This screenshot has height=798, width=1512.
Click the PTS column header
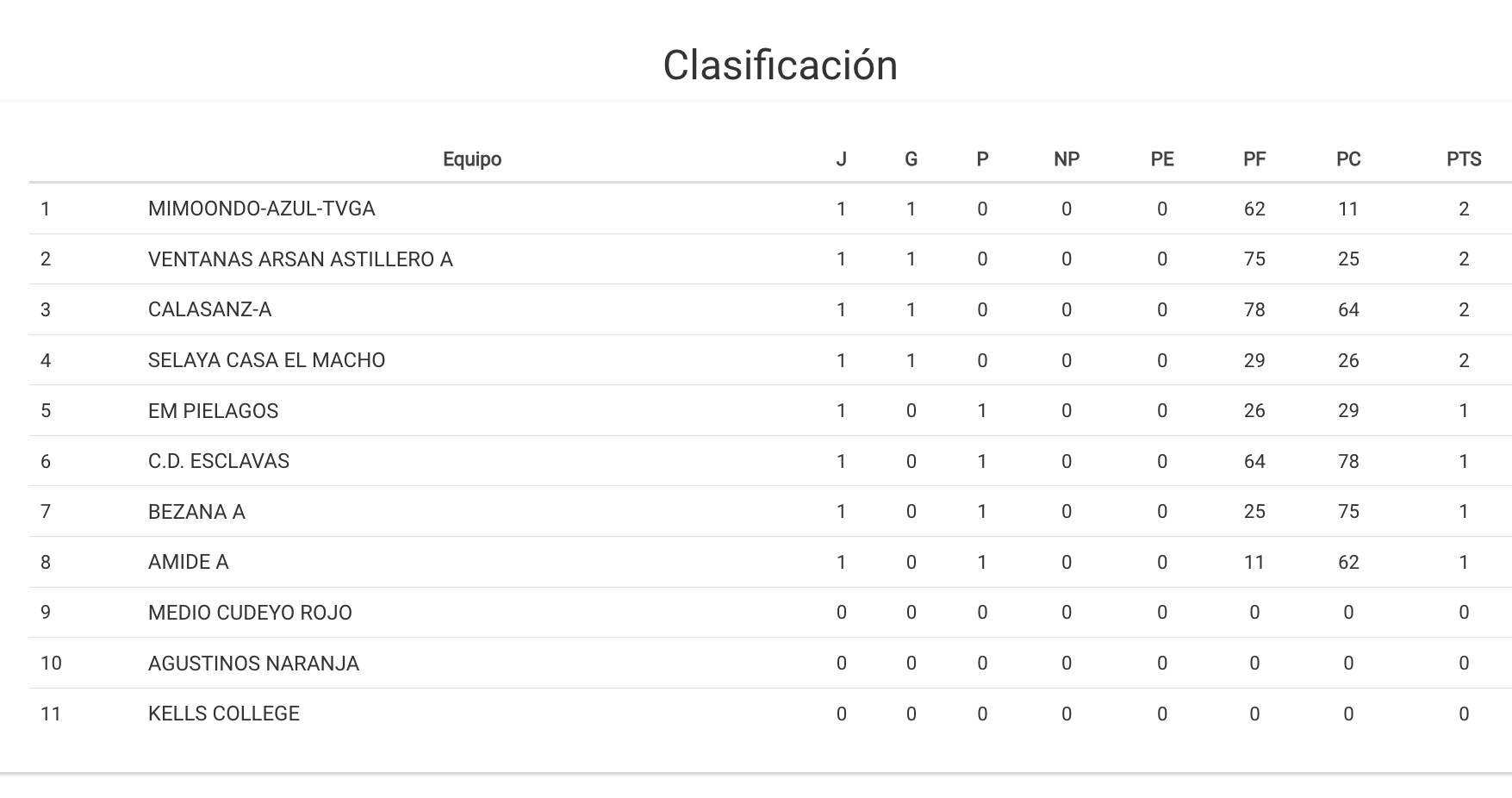1463,159
